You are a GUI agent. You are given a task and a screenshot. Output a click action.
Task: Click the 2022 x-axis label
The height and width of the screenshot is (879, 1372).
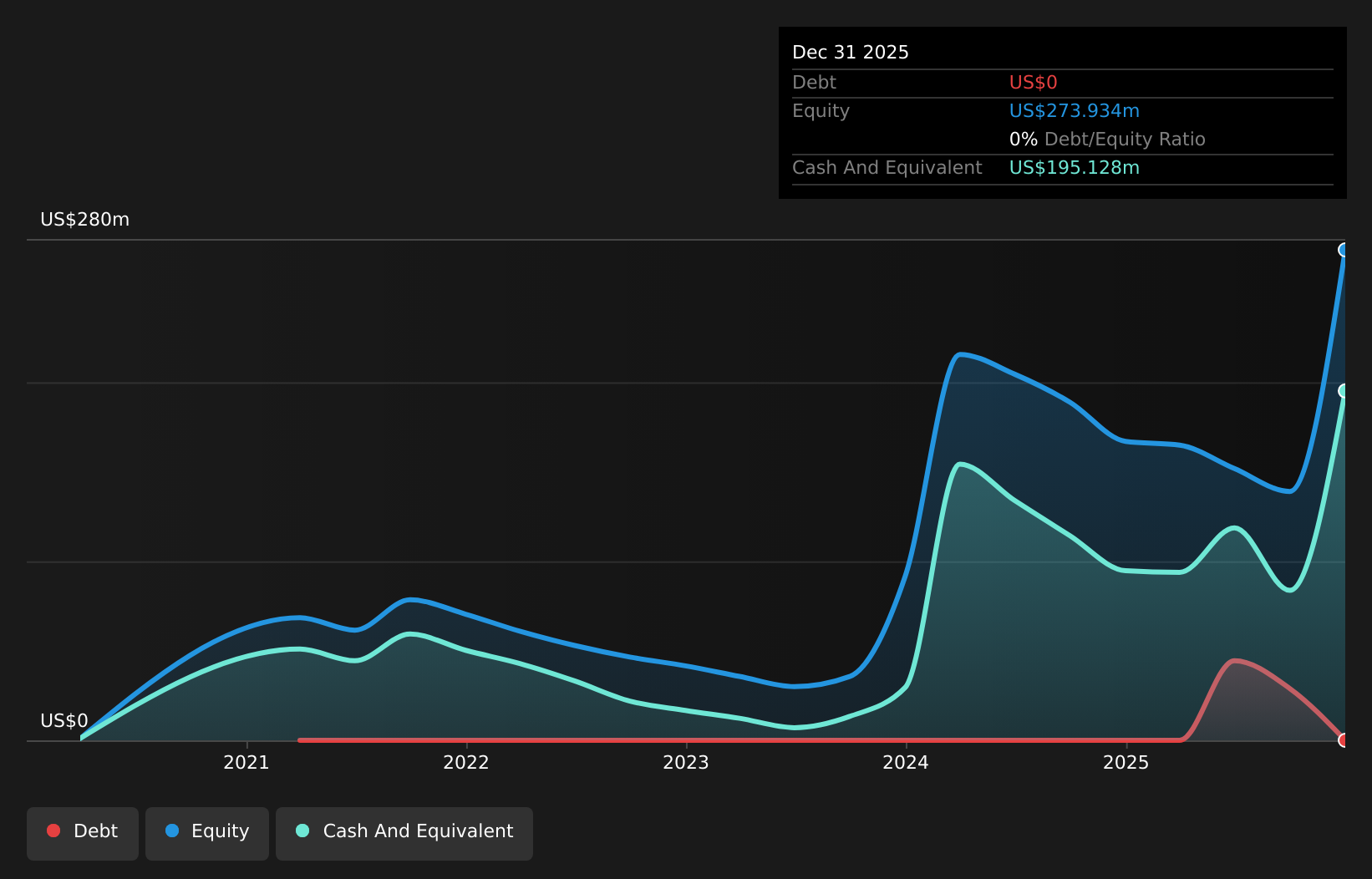466,763
